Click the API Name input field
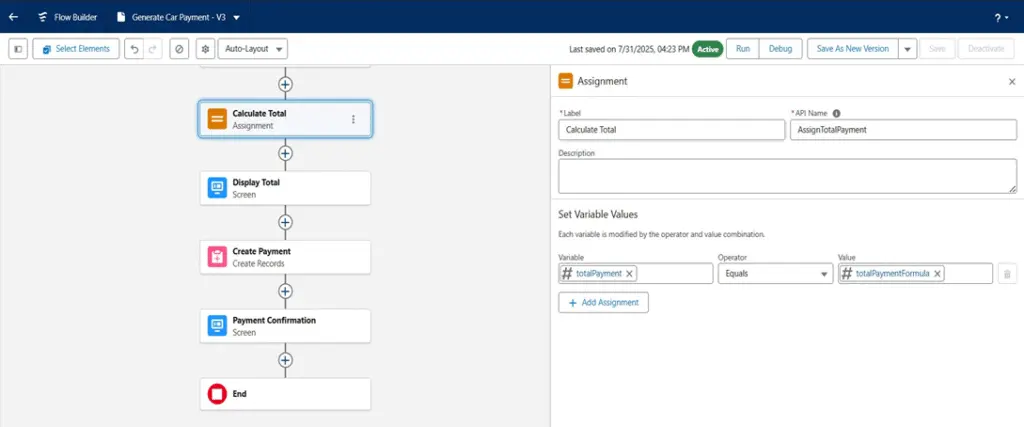1024x427 pixels. 903,130
